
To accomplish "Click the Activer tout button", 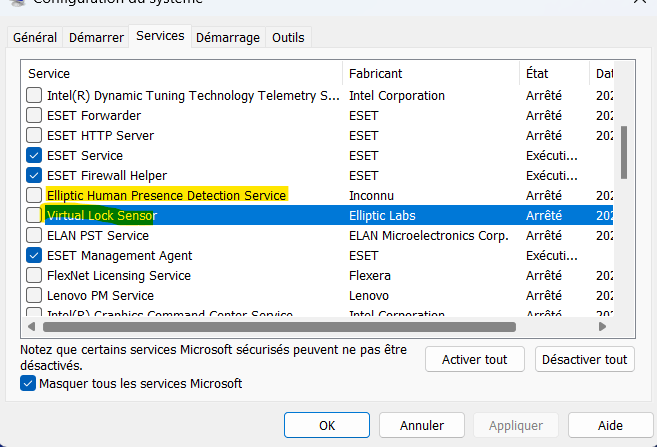I will pos(474,359).
